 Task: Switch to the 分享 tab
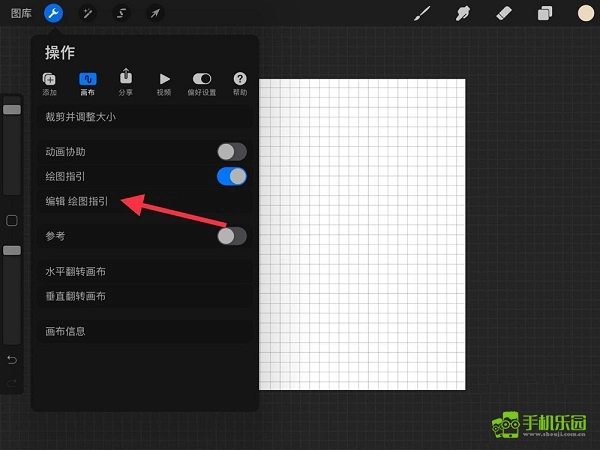125,83
